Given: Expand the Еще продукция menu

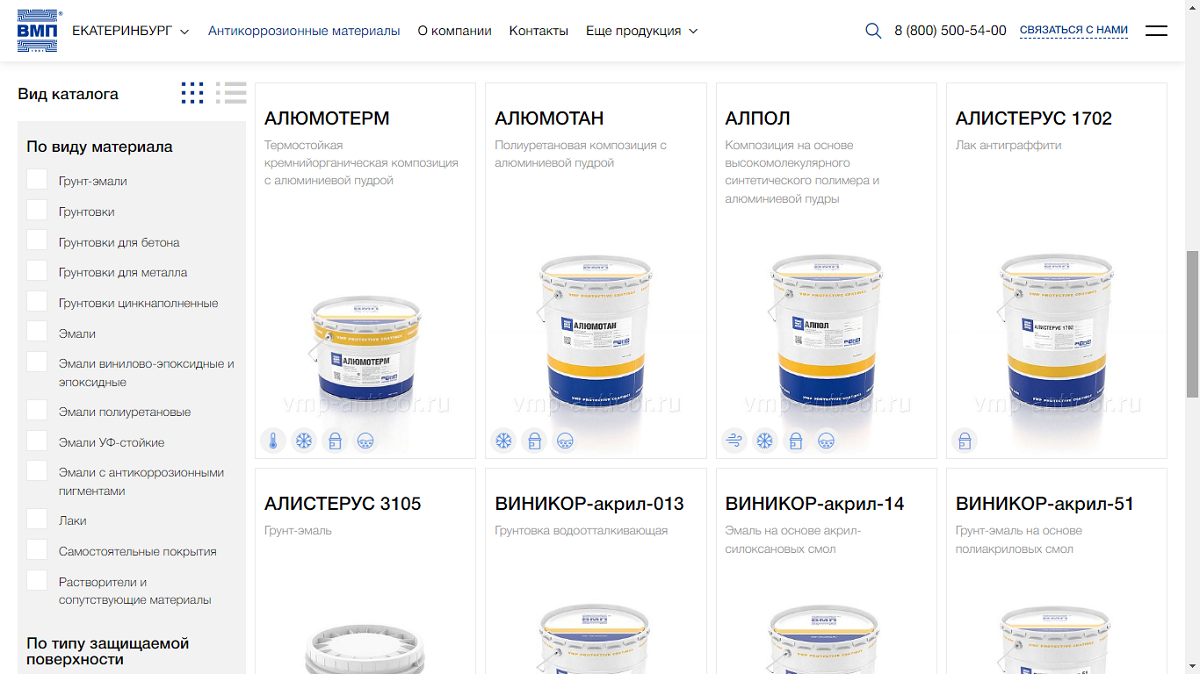Looking at the screenshot, I should point(642,31).
